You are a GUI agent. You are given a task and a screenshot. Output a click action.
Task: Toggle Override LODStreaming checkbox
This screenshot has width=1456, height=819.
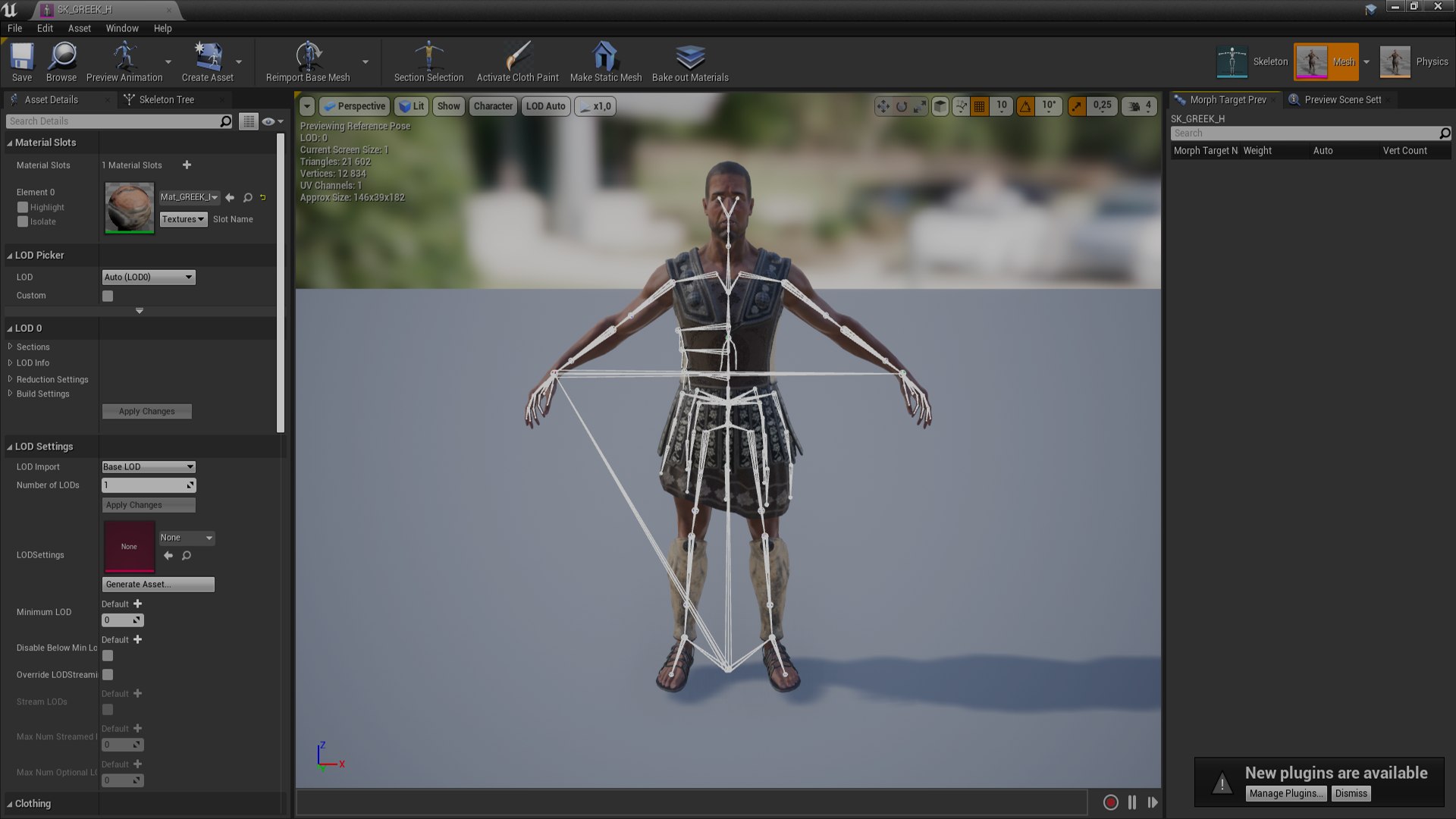click(x=108, y=674)
